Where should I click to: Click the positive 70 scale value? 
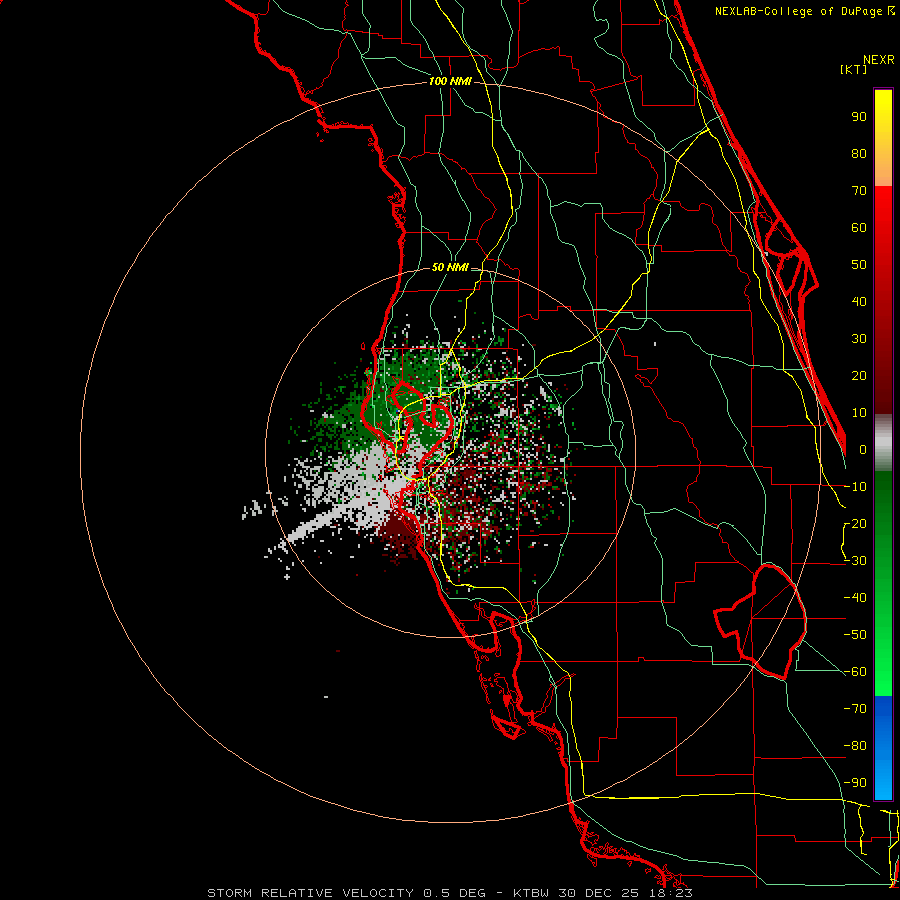[859, 191]
